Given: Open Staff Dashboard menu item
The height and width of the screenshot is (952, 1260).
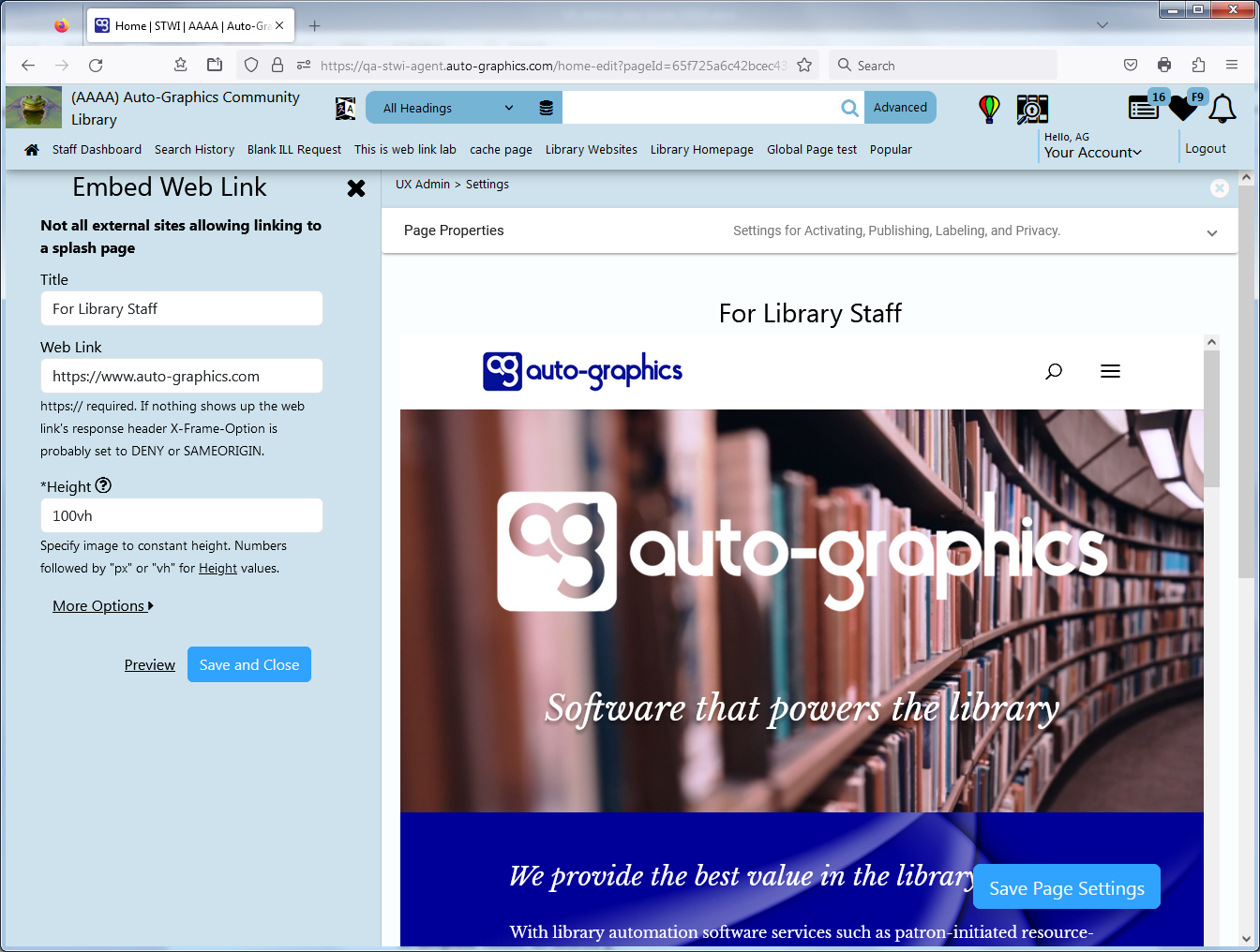Looking at the screenshot, I should pos(97,150).
